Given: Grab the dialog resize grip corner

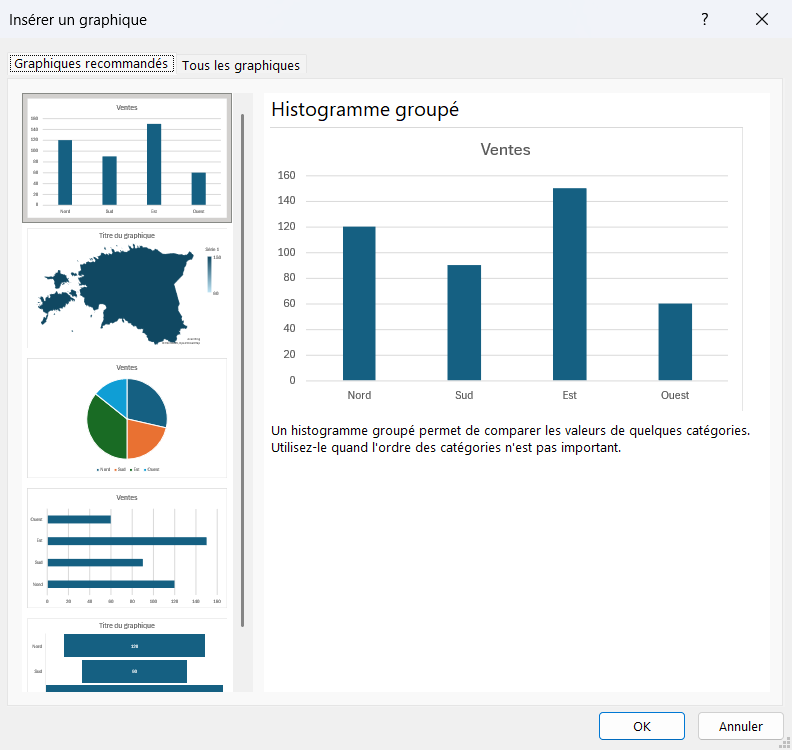Looking at the screenshot, I should point(785,743).
